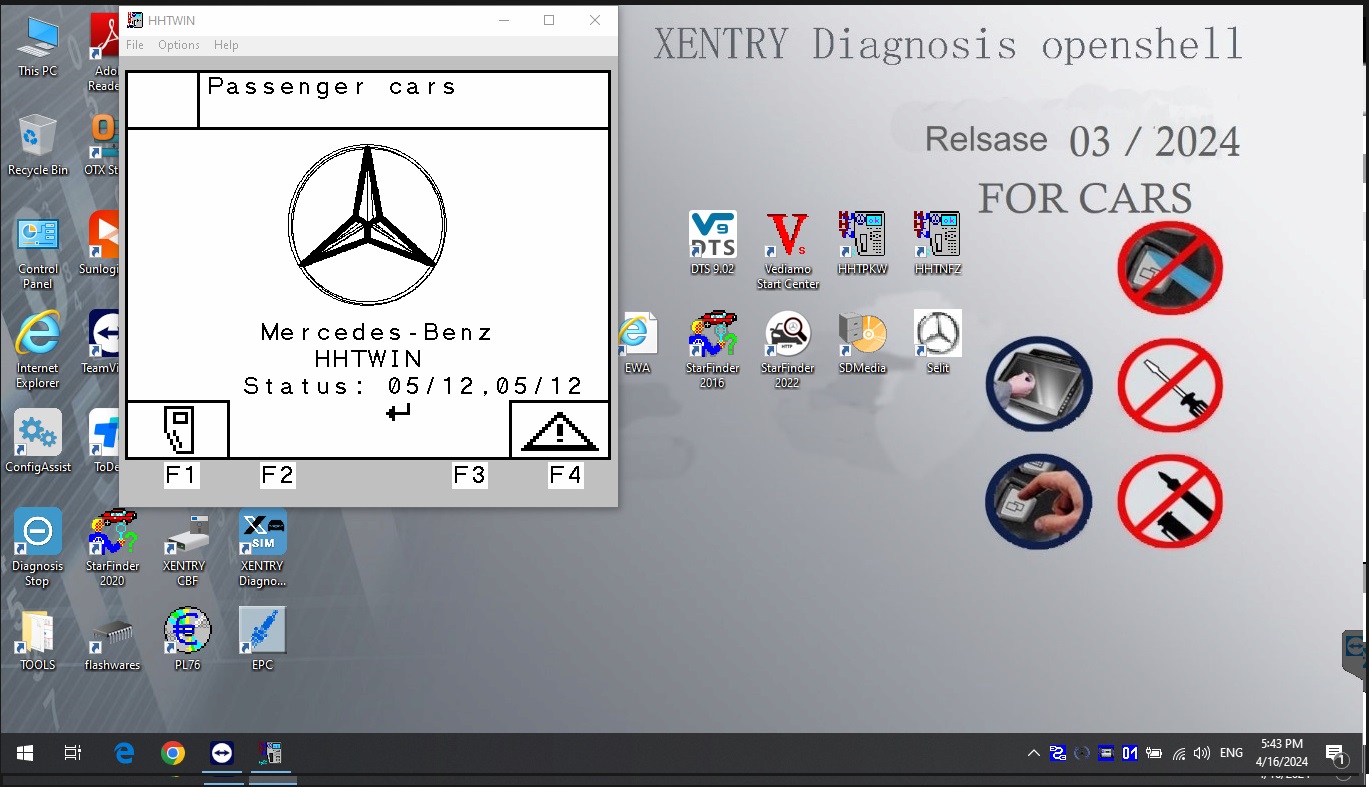1369x787 pixels.
Task: Click the F1 handheld tester button
Action: point(178,430)
